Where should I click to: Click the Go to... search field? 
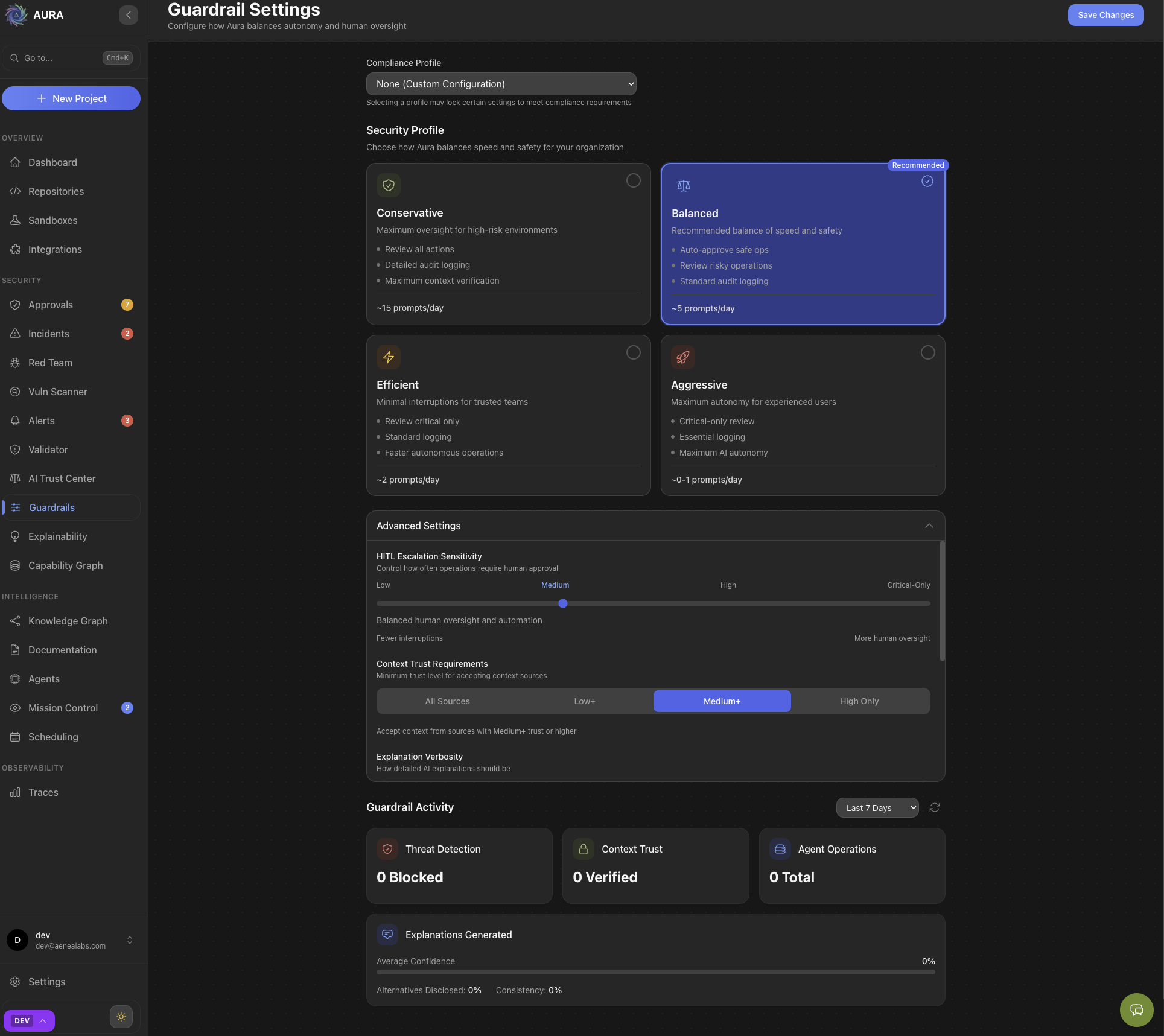coord(71,58)
